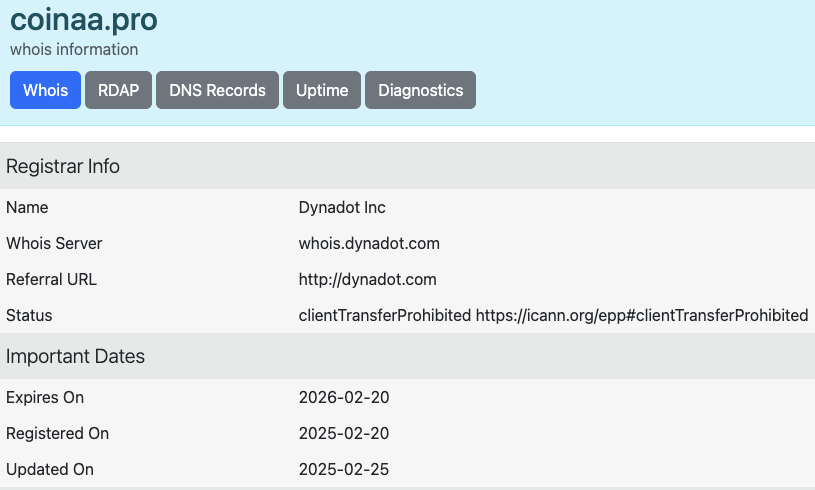Switch to the Diagnostics tab
Screen dimensions: 815x490
(x=420, y=90)
